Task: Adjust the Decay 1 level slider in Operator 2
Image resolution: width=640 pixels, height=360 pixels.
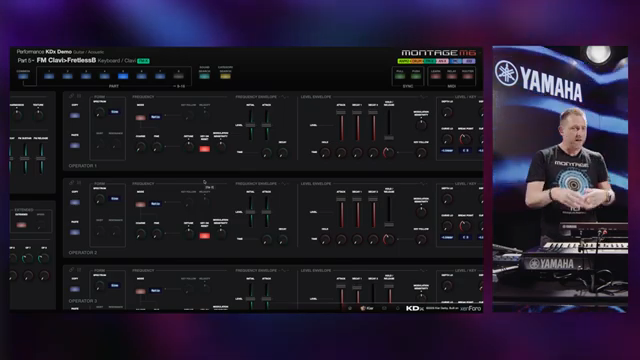Action: [357, 212]
